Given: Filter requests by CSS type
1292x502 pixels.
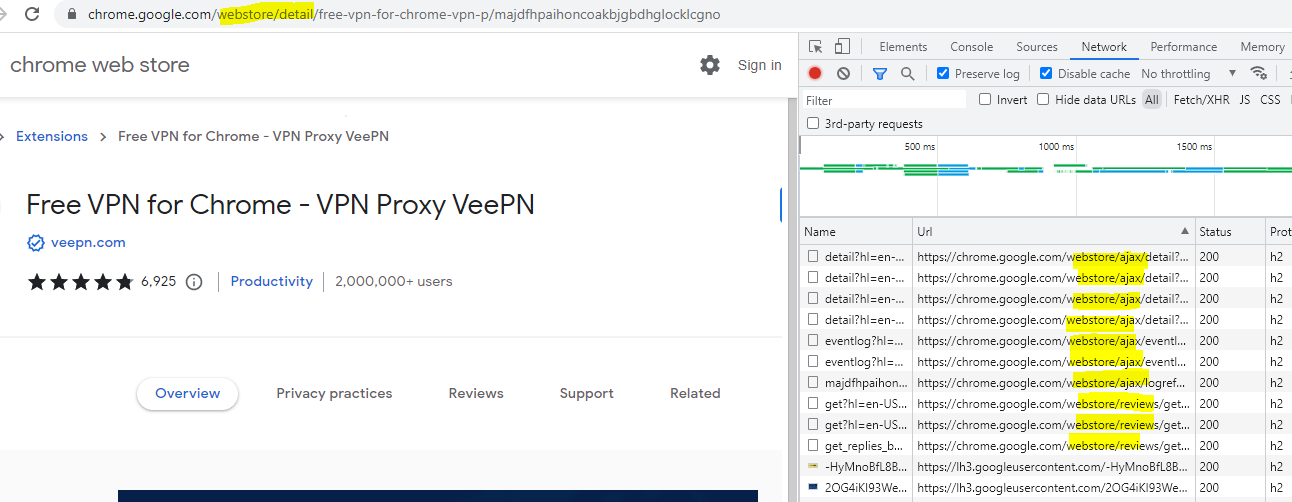Looking at the screenshot, I should click(1270, 99).
